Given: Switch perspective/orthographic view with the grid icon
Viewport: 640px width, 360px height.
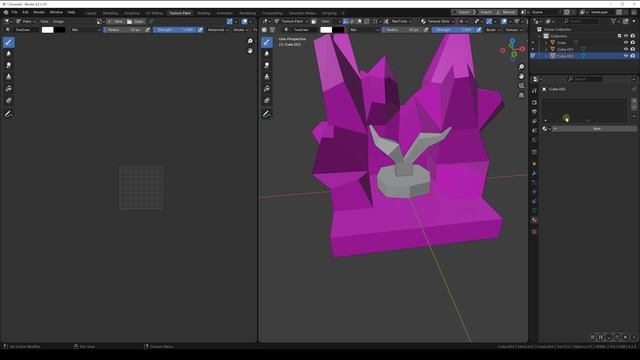Looking at the screenshot, I should 521,95.
